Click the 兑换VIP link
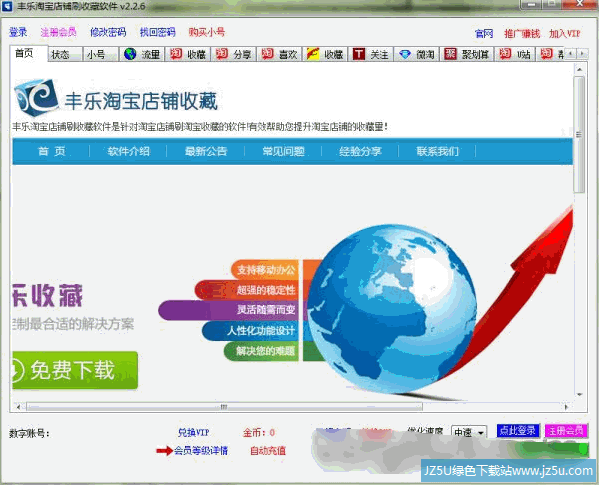The width and height of the screenshot is (599, 485). [x=193, y=432]
